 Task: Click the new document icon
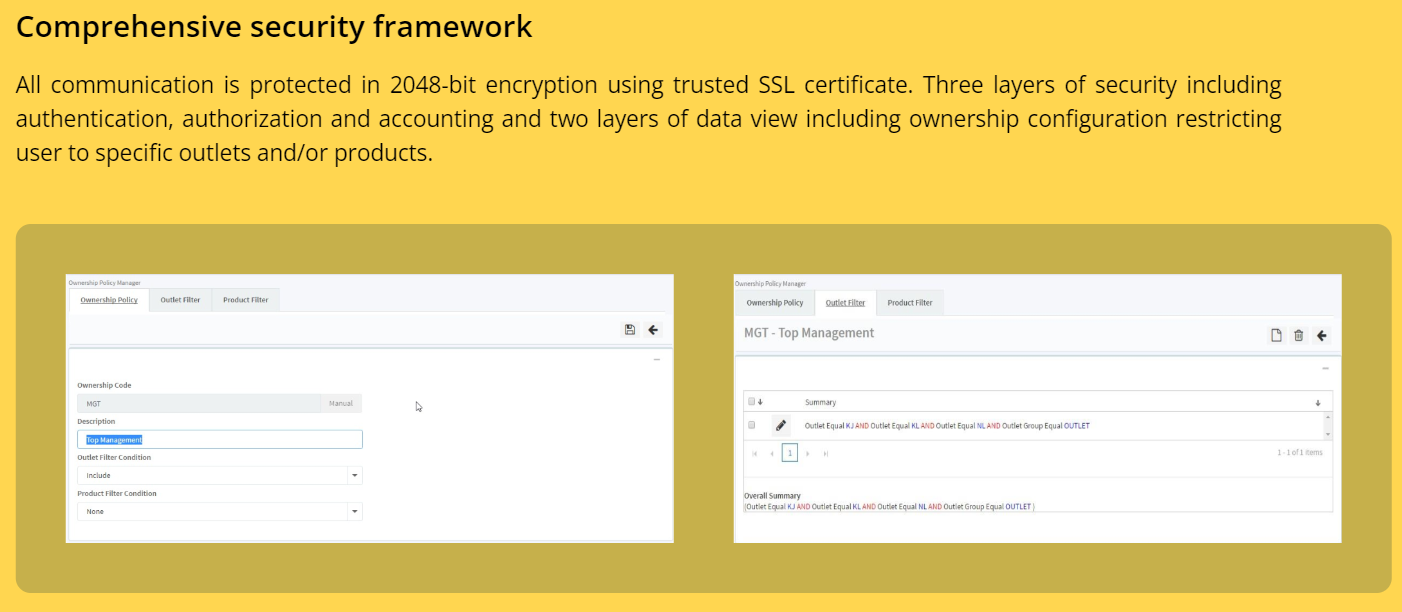1276,336
